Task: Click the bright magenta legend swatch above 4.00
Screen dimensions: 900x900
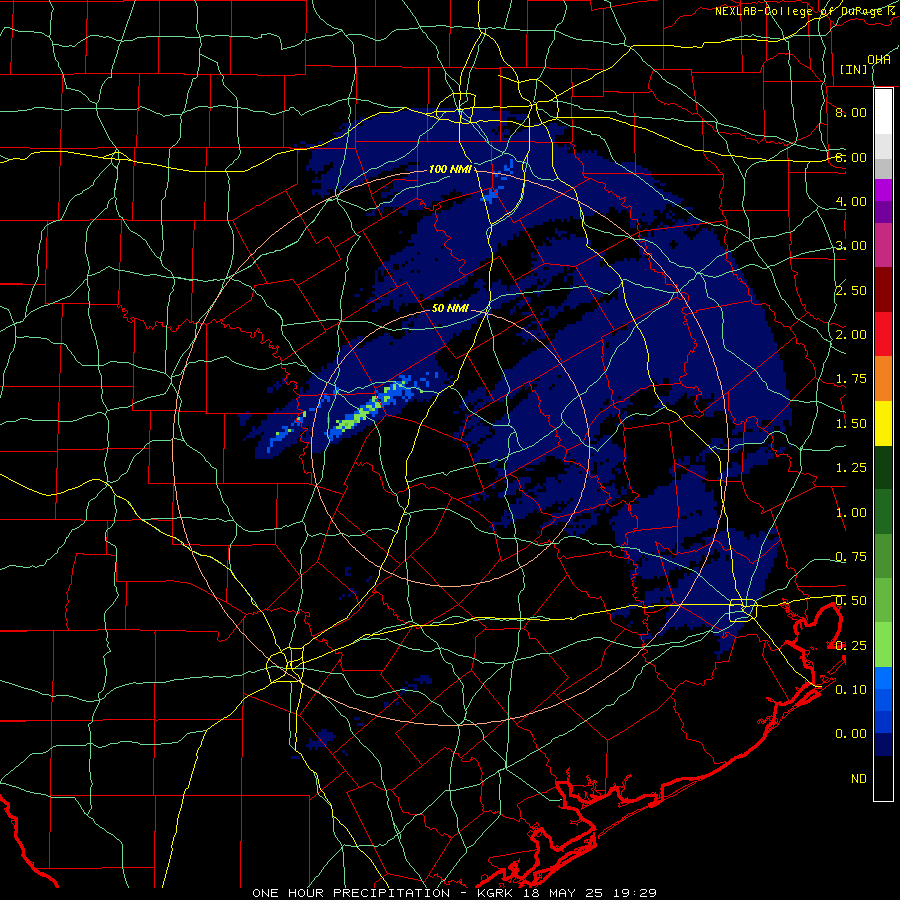Action: (x=883, y=190)
